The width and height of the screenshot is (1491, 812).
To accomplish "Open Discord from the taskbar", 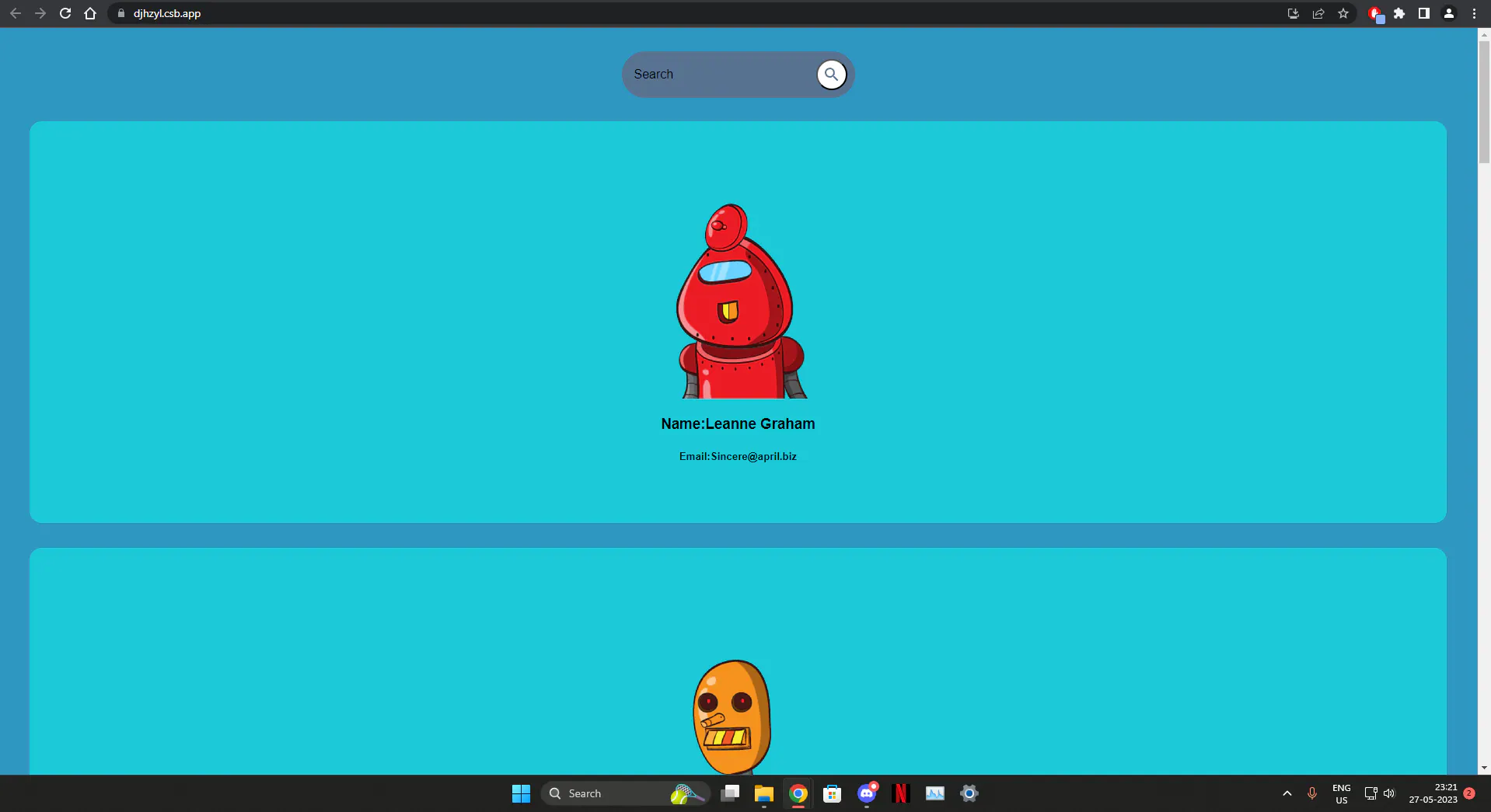I will point(867,793).
